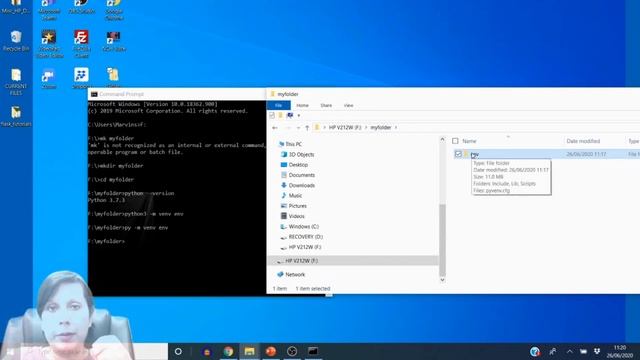Open the star-icon desktop shortcut beside FileZilla
640x360 pixels.
tap(49, 44)
